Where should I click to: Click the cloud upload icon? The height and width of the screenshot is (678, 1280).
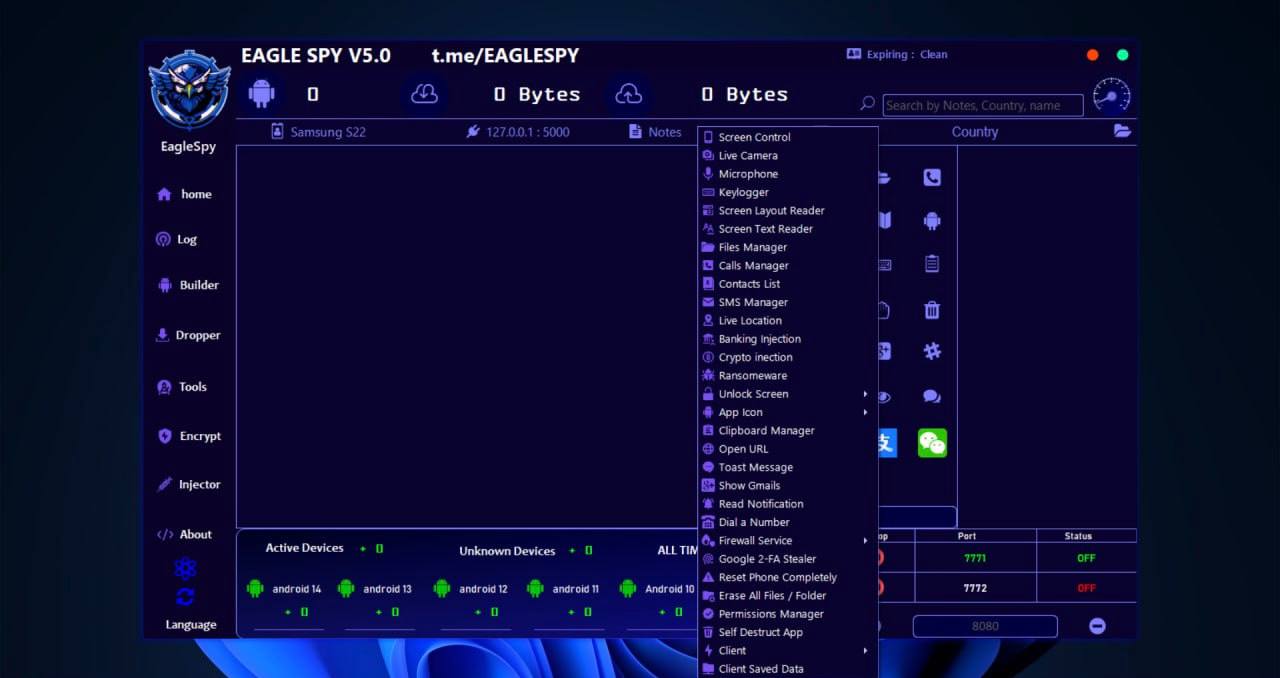pos(629,94)
